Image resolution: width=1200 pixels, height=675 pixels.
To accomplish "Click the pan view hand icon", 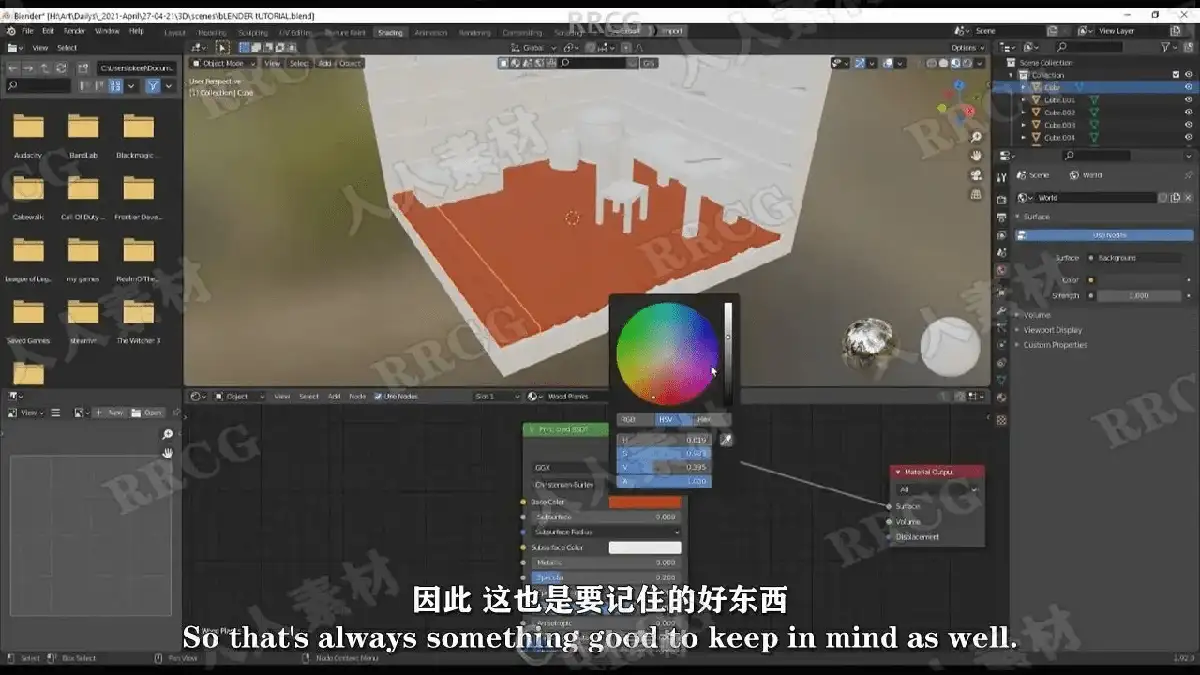I will pos(976,156).
